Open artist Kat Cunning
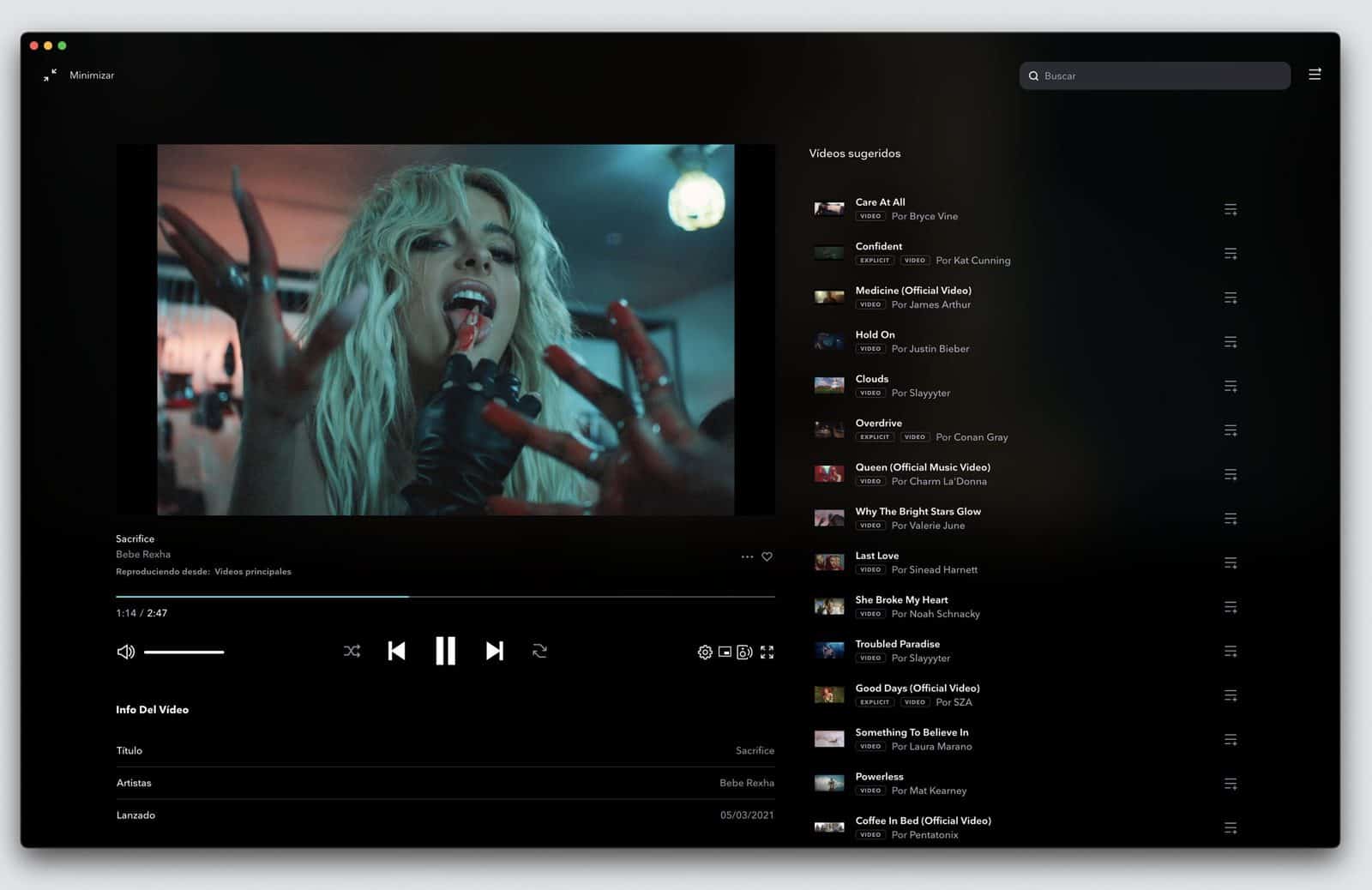This screenshot has height=890, width=1372. pyautogui.click(x=982, y=261)
